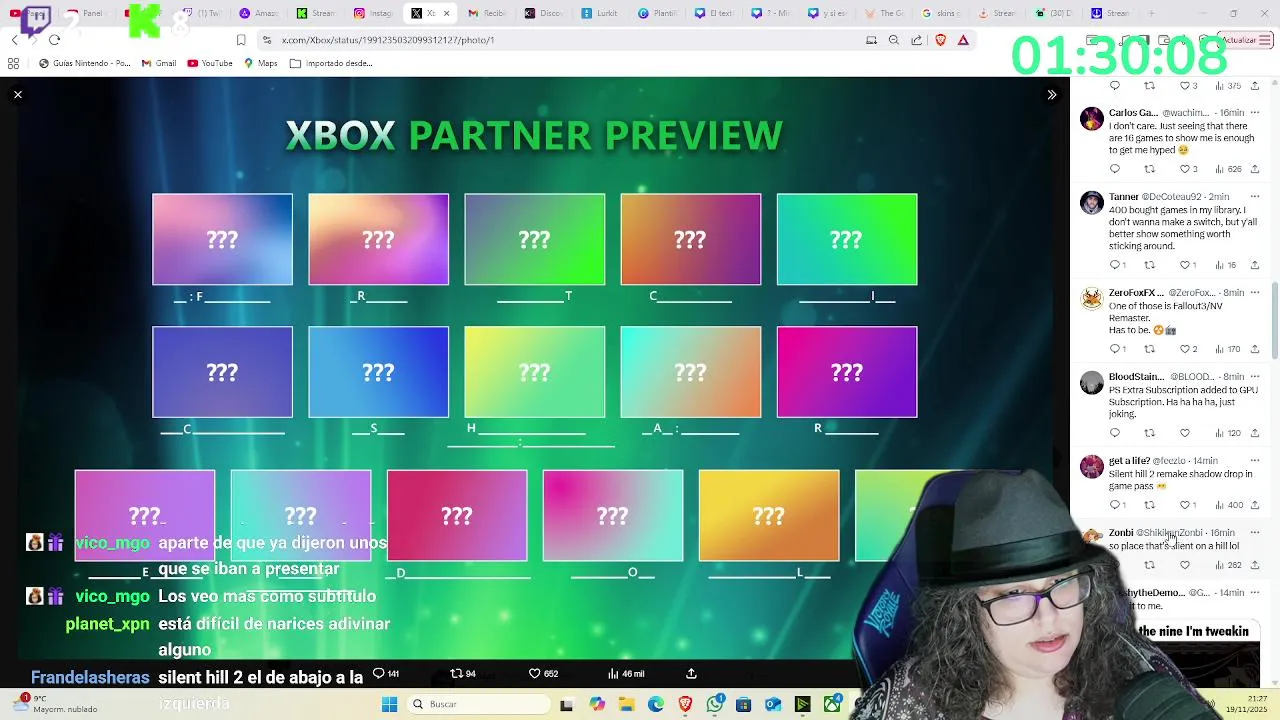Close the active X tab
The width and height of the screenshot is (1280, 720).
(x=446, y=13)
